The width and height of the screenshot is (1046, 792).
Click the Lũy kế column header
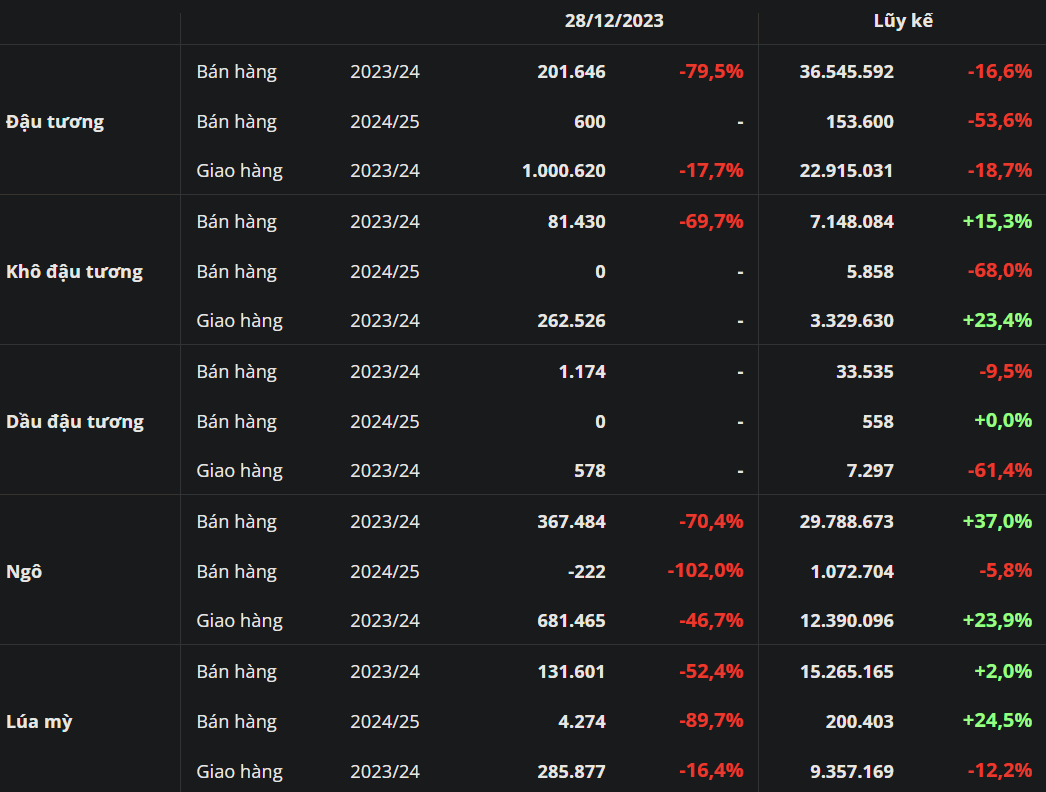tap(903, 21)
